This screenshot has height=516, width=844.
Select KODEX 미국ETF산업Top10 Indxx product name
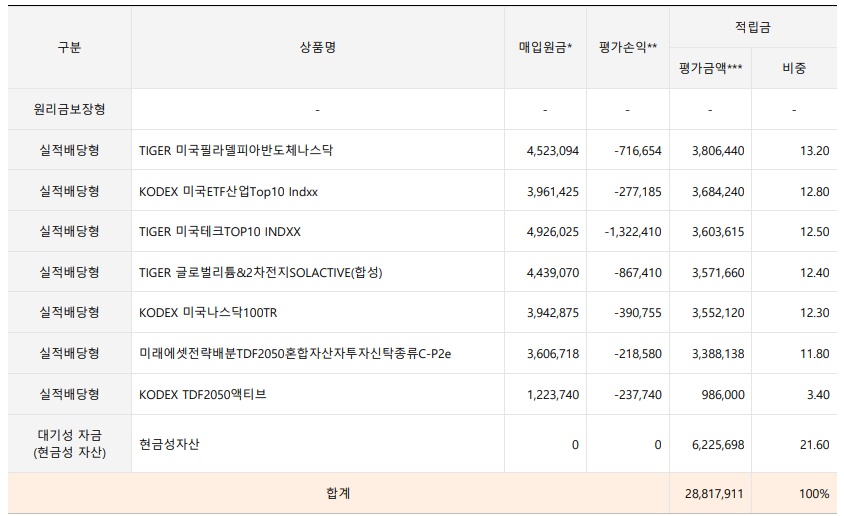click(228, 192)
